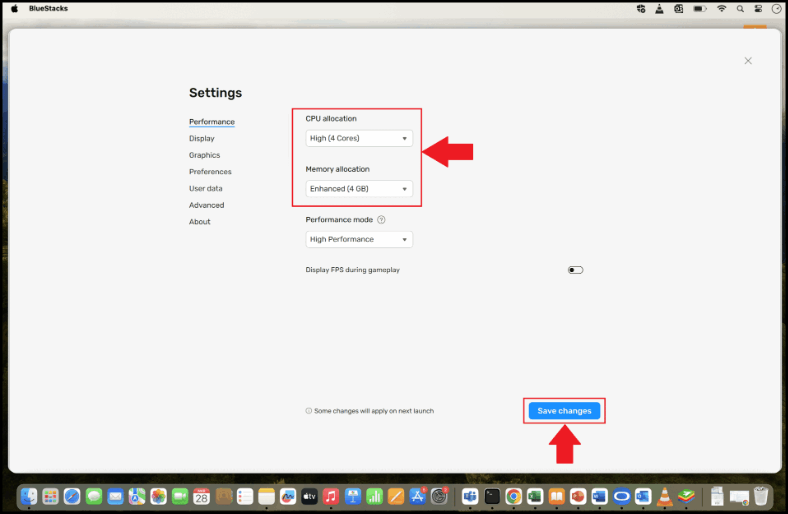Screen dimensions: 788x514
Task: Click the Performance mode help icon
Action: click(x=381, y=220)
